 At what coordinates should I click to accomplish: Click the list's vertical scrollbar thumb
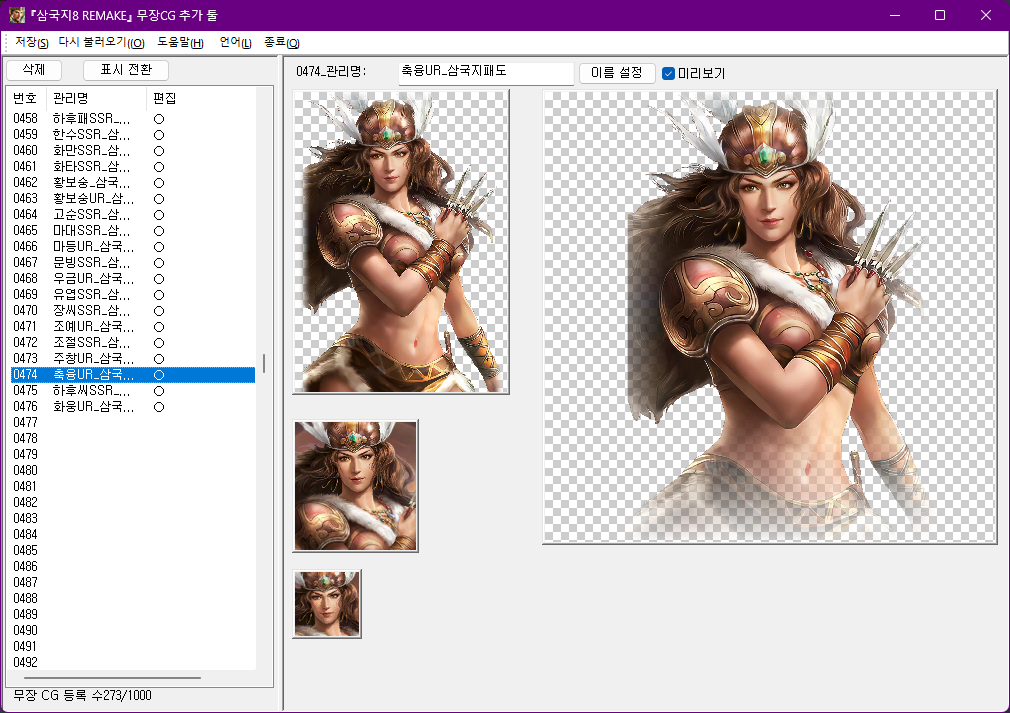[263, 363]
